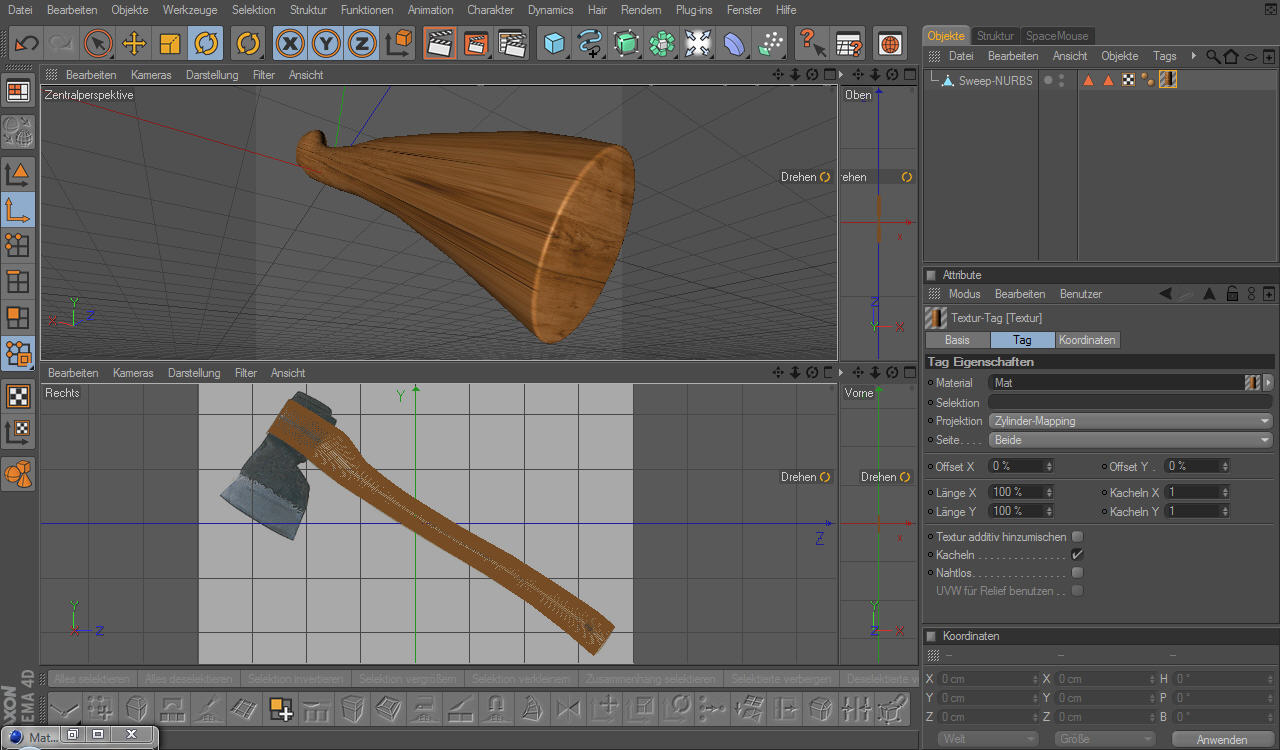Click the Anwenden button
This screenshot has height=750, width=1280.
1221,740
